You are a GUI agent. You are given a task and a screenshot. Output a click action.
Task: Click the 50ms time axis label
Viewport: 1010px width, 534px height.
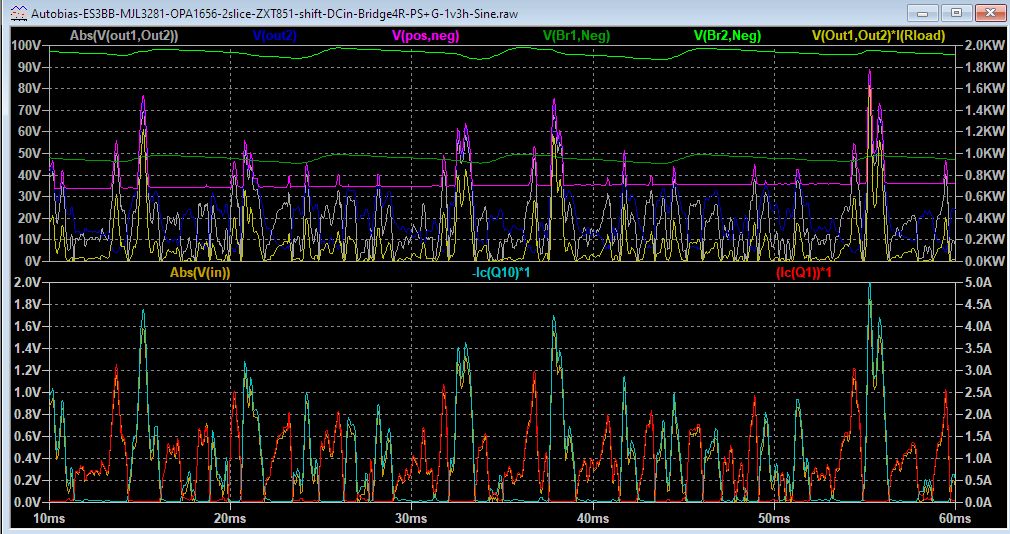coord(774,519)
